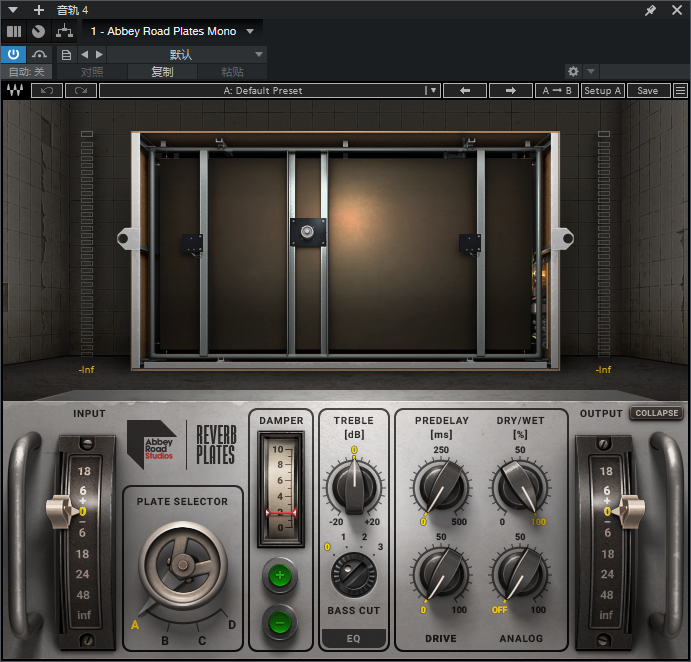
Task: Load previous Waves preset arrow
Action: 465,90
